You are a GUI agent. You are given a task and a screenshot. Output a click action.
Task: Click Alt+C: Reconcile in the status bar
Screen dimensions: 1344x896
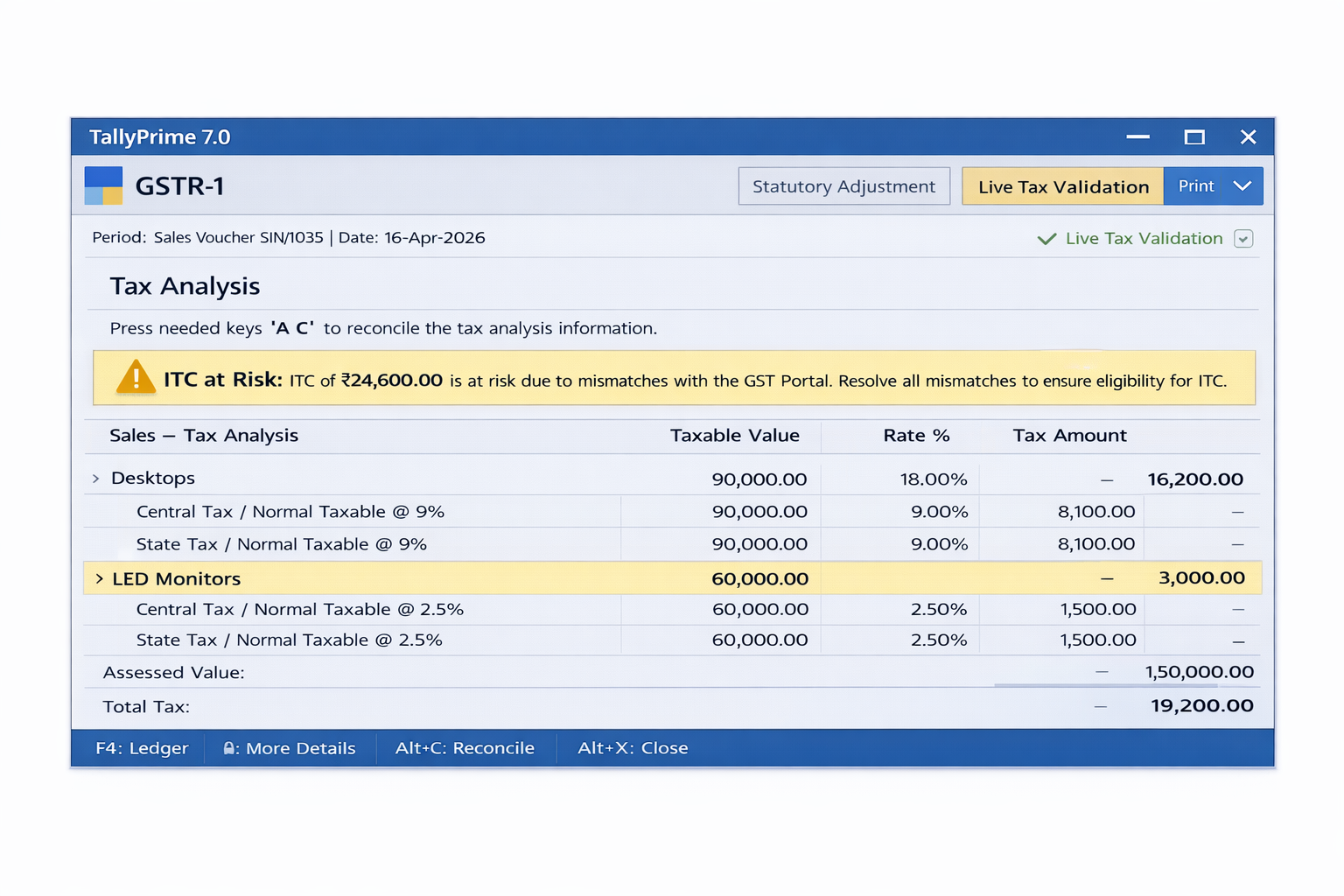point(465,748)
